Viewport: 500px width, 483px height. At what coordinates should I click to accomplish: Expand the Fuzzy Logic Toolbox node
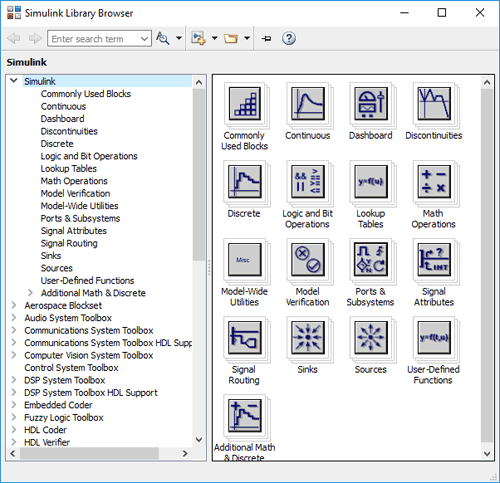[14, 417]
